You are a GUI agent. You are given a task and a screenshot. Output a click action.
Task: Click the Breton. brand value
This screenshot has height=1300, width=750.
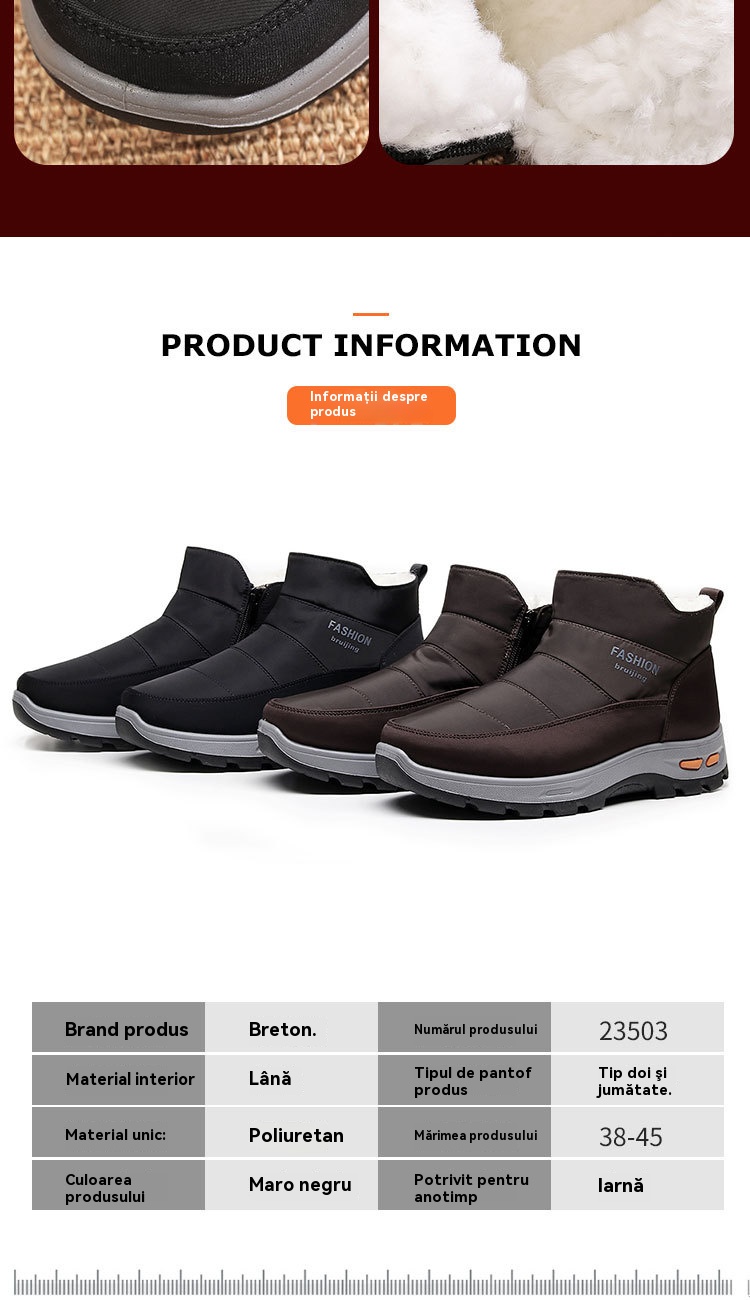click(283, 1029)
